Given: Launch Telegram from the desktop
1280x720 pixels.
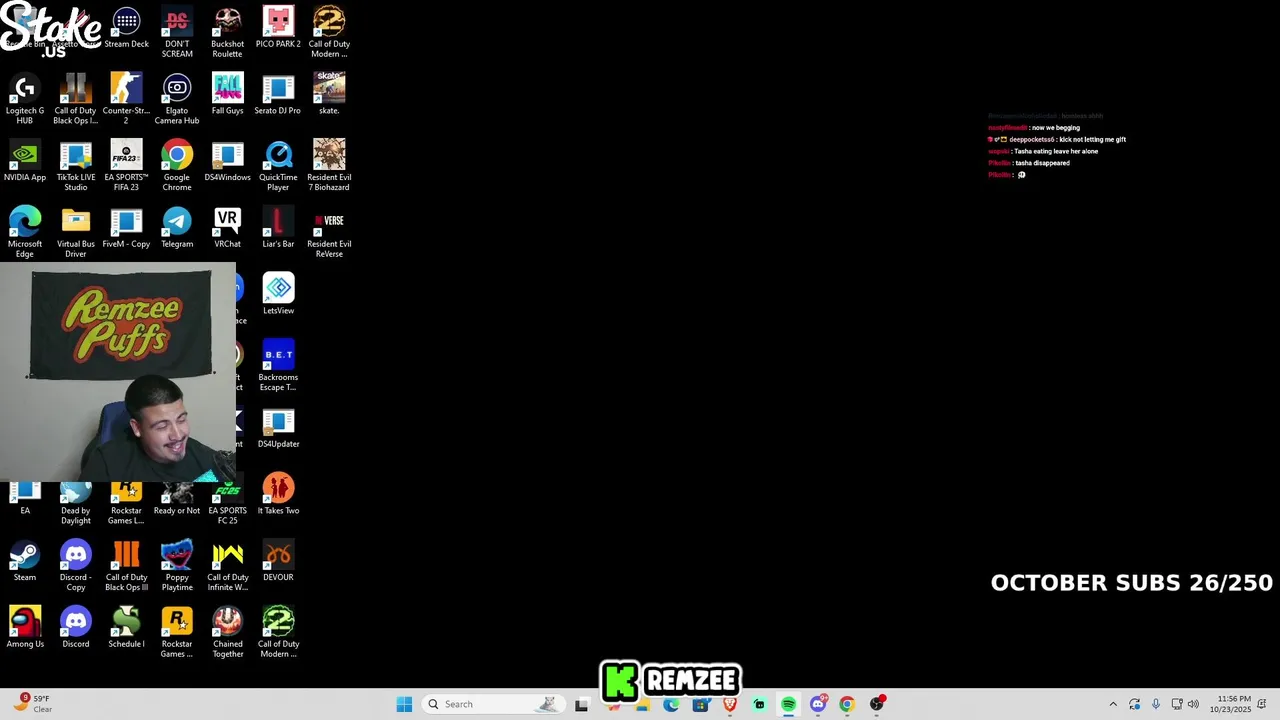Looking at the screenshot, I should point(177,229).
